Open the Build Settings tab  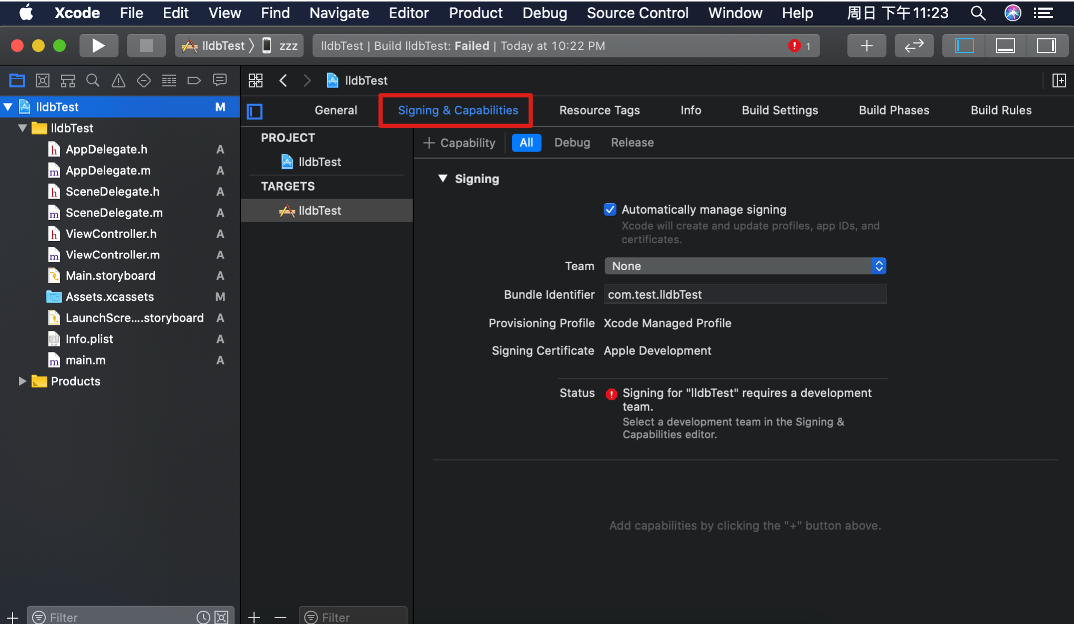click(x=779, y=110)
